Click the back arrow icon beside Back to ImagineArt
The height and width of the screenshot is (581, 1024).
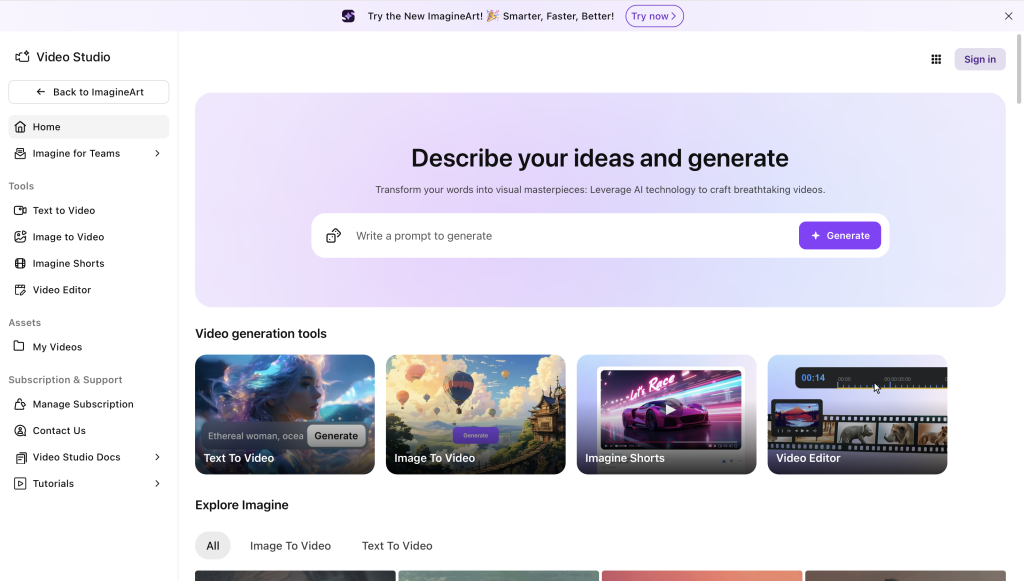40,92
